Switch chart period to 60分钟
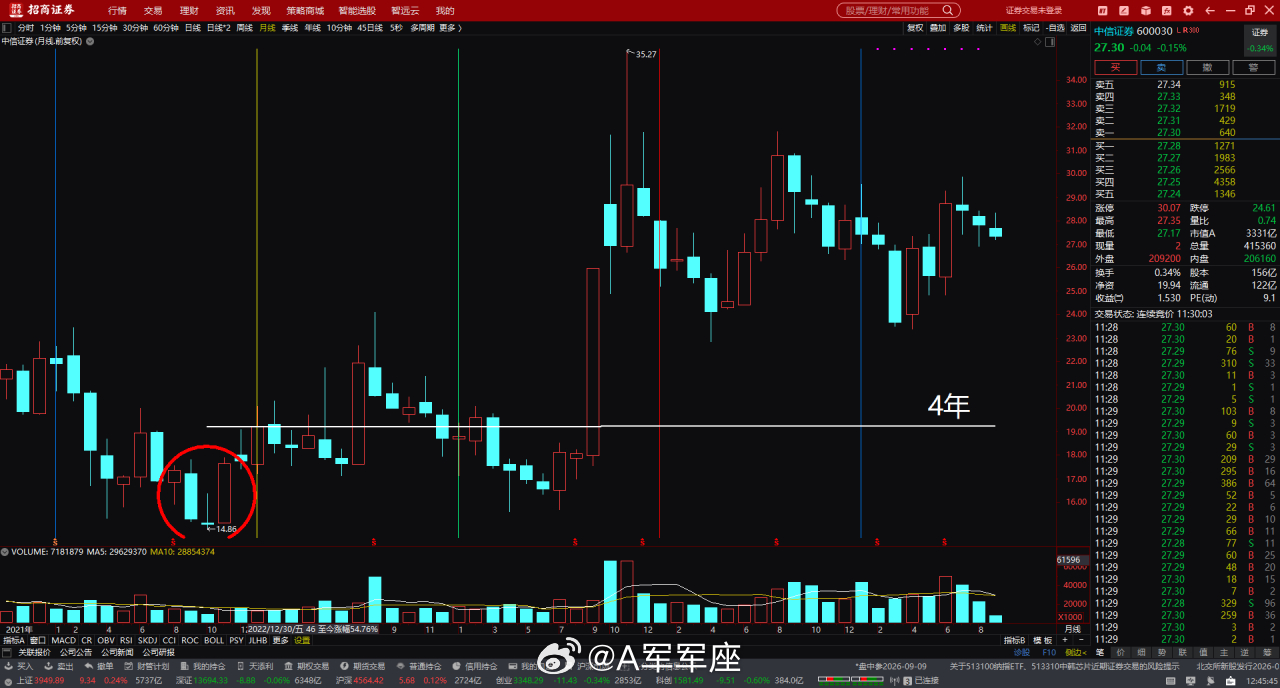This screenshot has width=1280, height=688. point(166,28)
